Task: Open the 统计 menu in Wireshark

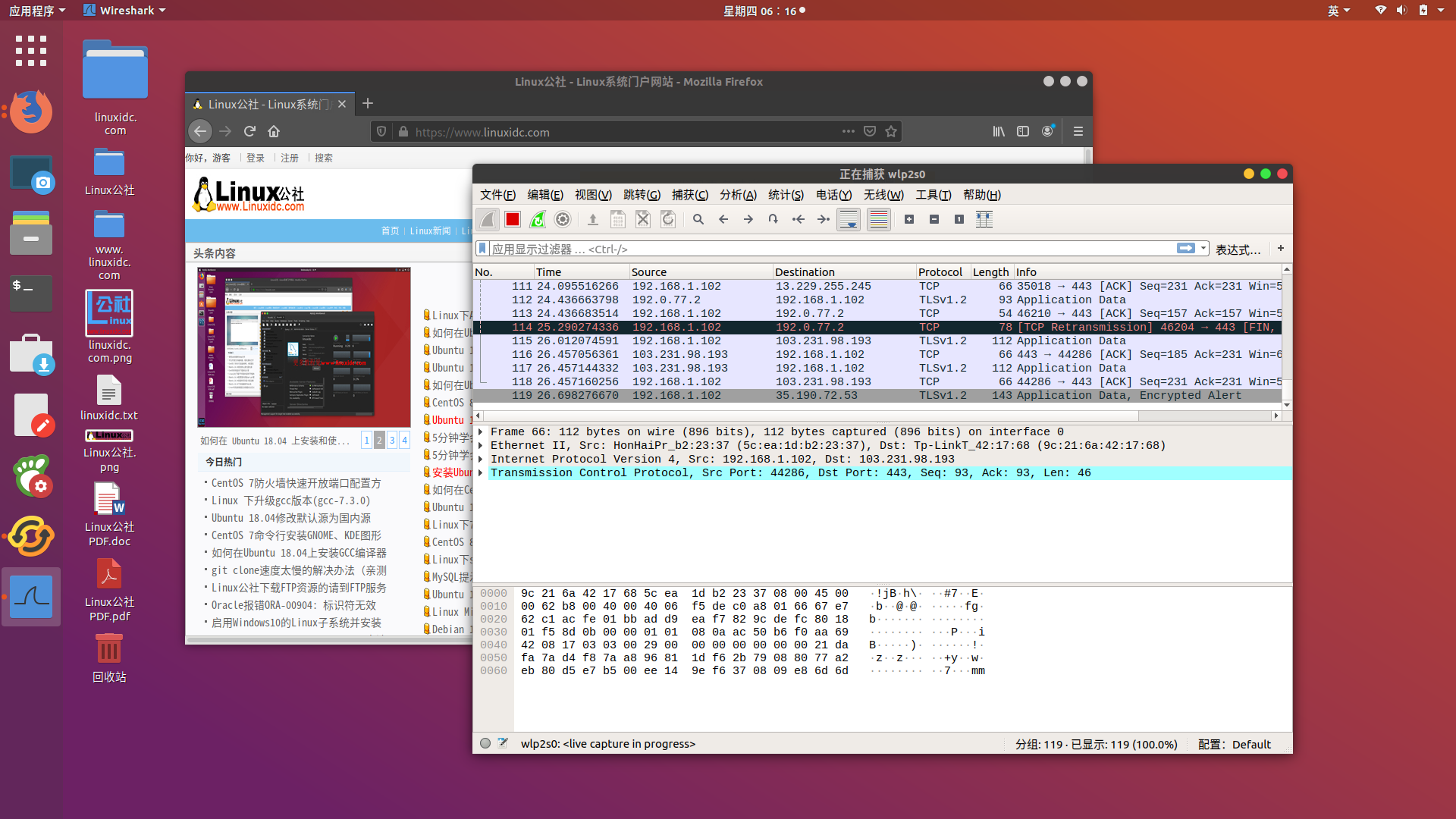Action: (786, 195)
